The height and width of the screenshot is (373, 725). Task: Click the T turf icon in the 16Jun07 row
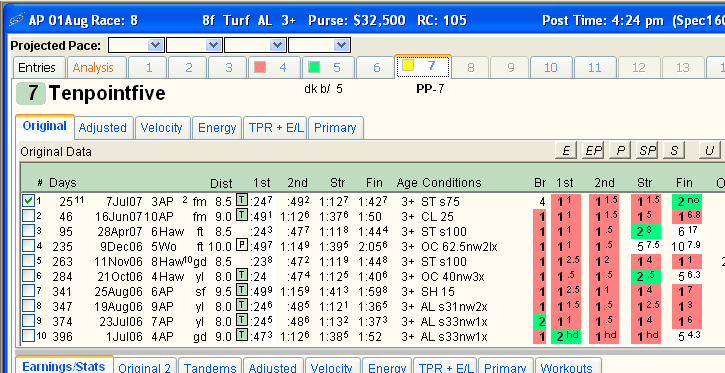(242, 216)
